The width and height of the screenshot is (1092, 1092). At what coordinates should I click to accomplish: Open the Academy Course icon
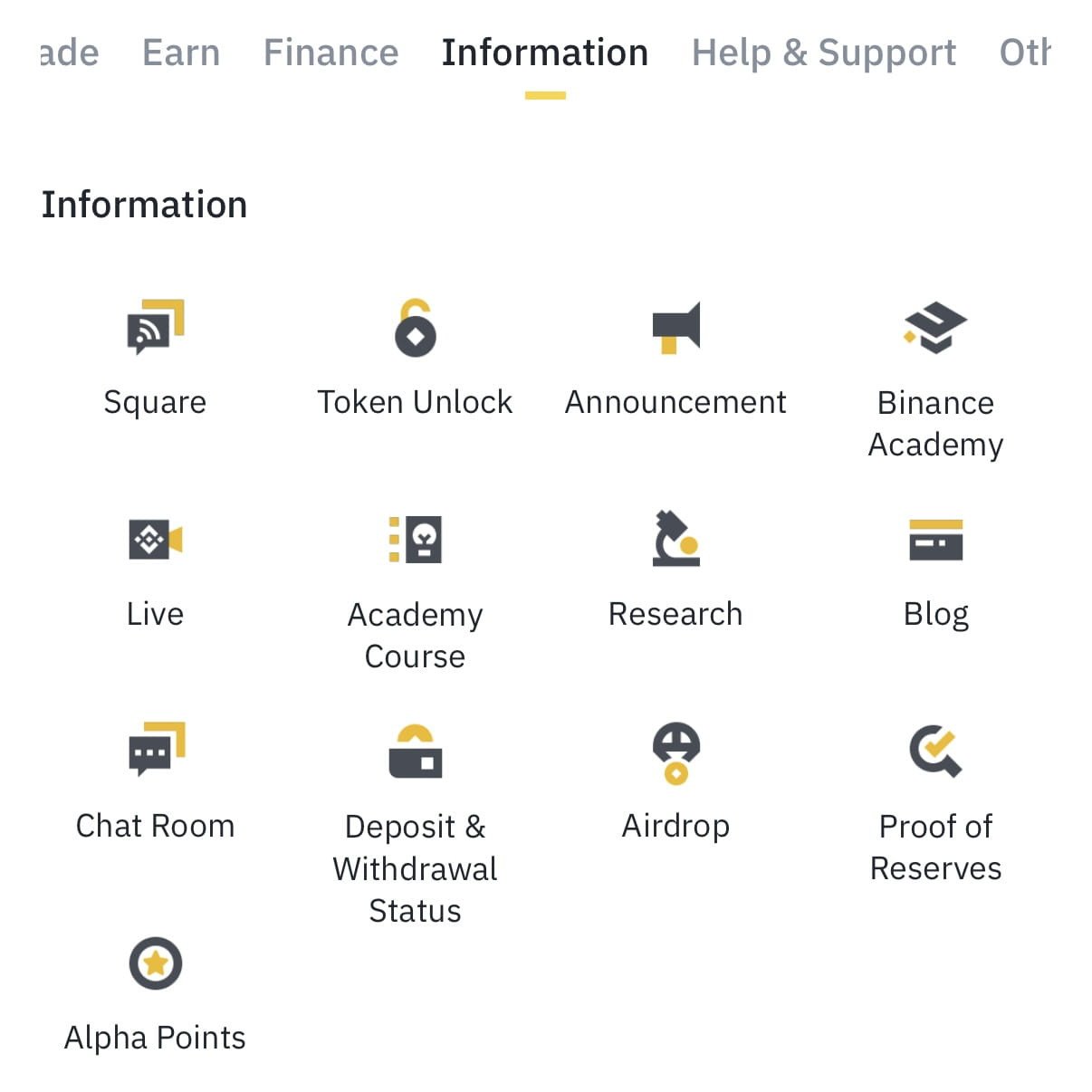click(x=415, y=541)
